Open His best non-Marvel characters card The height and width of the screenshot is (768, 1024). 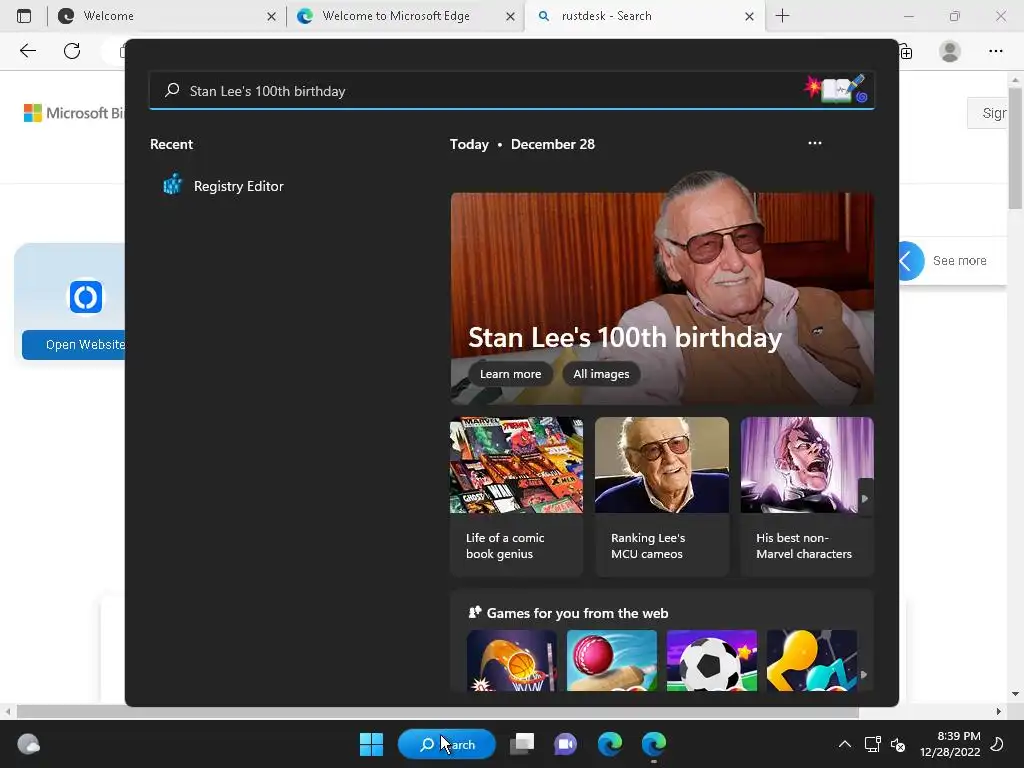807,496
